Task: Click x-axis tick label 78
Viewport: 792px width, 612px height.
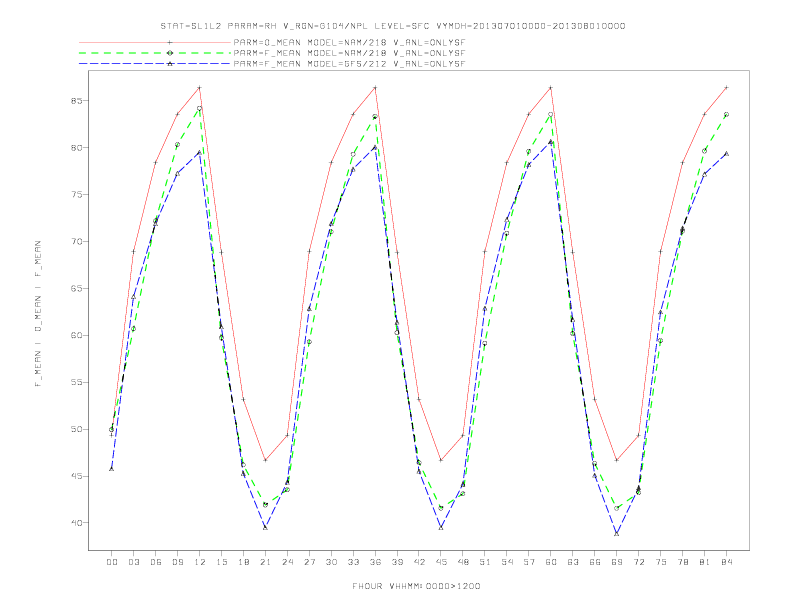Action: click(682, 562)
